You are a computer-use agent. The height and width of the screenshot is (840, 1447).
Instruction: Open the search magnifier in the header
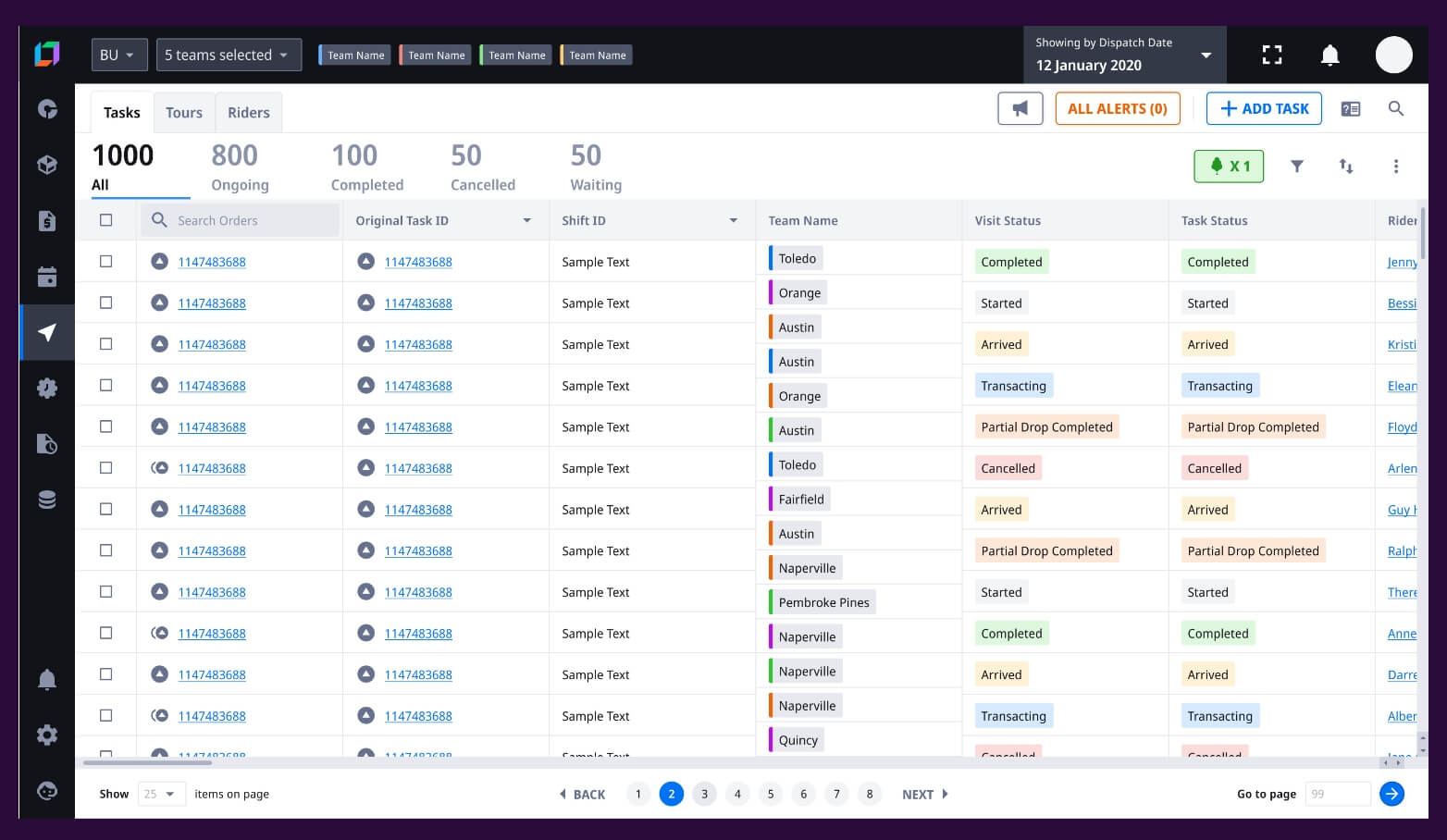[1396, 108]
